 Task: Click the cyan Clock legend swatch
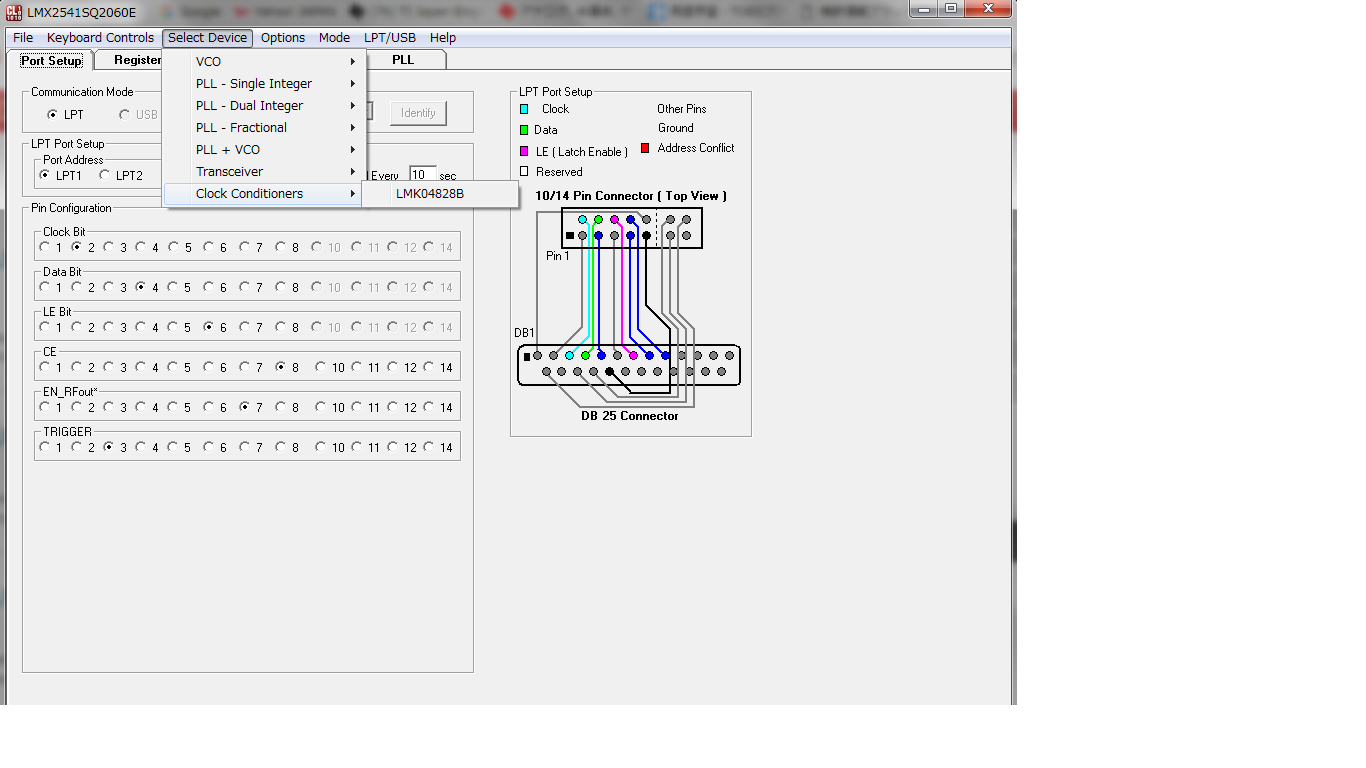(x=524, y=109)
